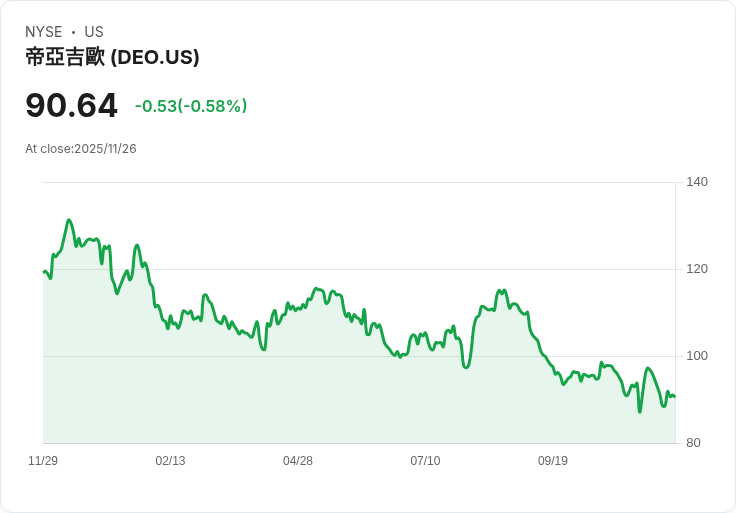Select the current price 90.64
Image resolution: width=736 pixels, height=513 pixels.
pos(71,105)
